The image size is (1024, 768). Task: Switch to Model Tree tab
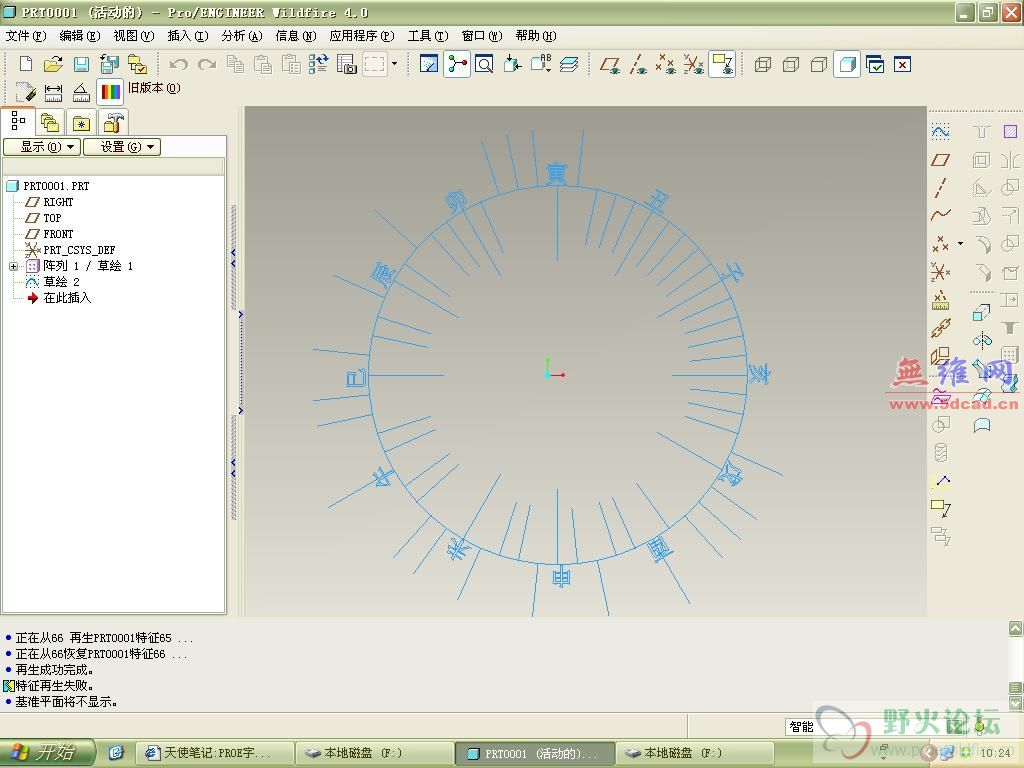18,121
